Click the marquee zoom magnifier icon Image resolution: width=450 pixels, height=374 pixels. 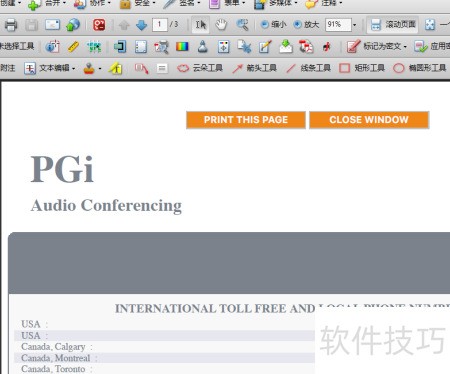click(x=242, y=25)
